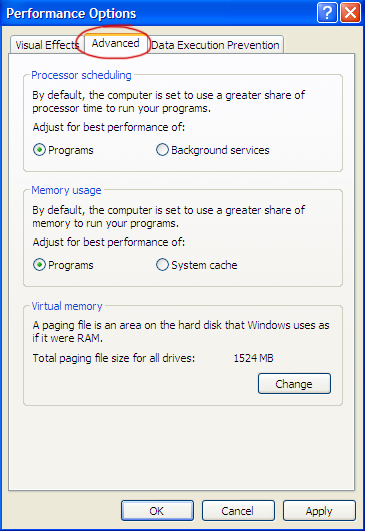The image size is (365, 531).
Task: Confirm settings with the OK button
Action: (x=157, y=511)
